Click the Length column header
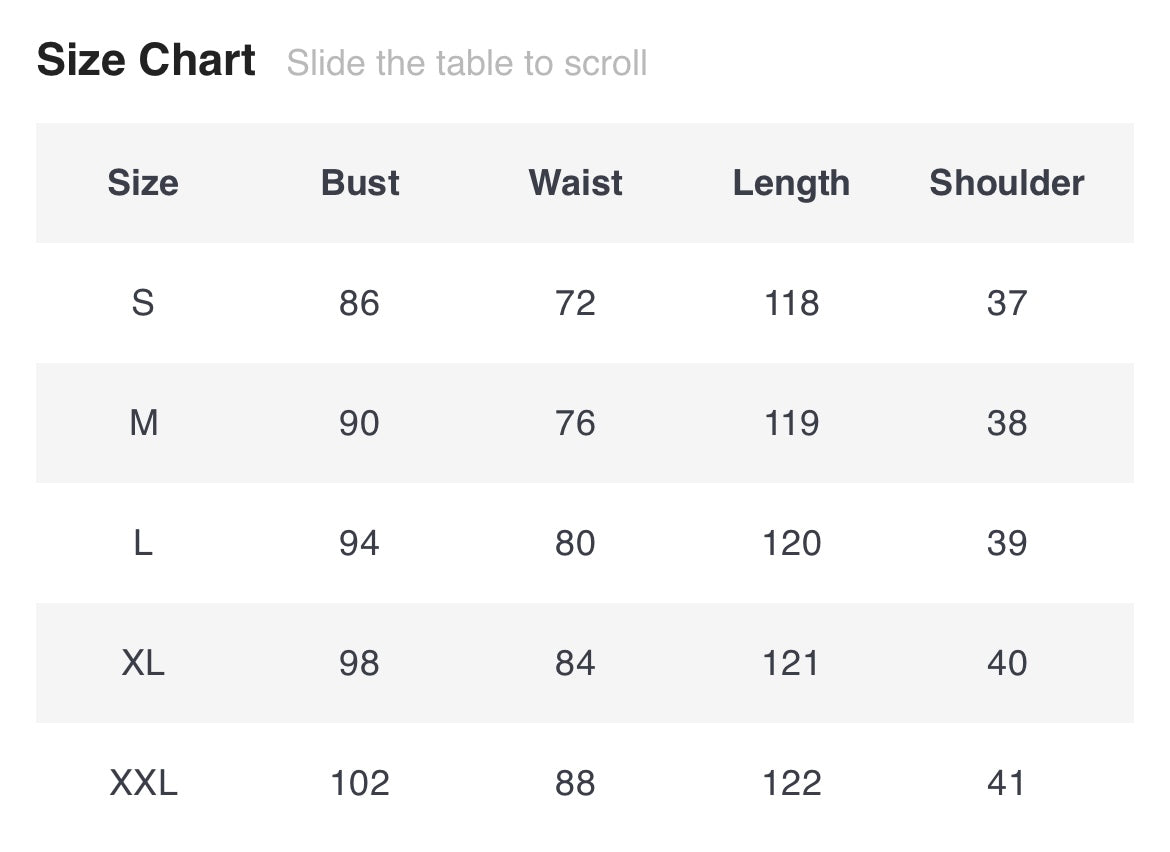1170x852 pixels. (791, 184)
